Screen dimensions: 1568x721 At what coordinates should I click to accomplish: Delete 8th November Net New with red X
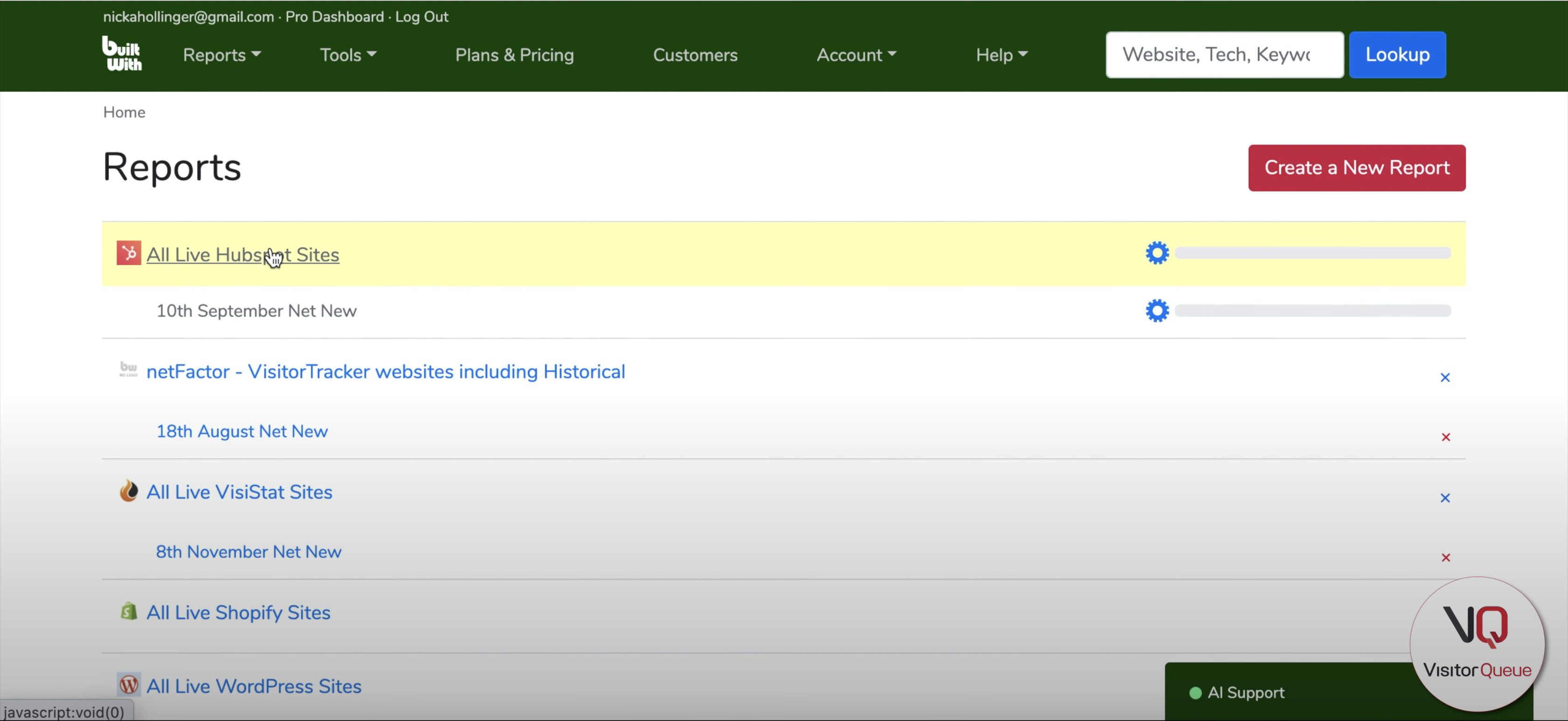1446,558
